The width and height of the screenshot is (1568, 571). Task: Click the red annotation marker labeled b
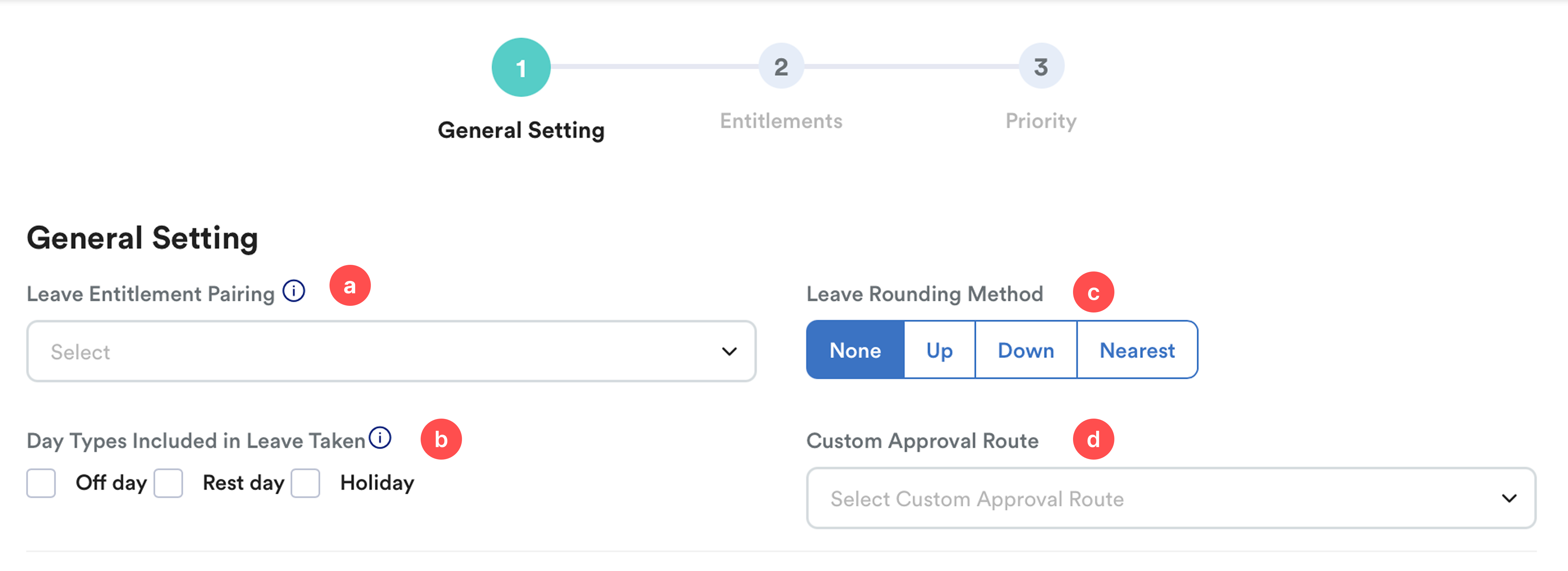pos(441,439)
